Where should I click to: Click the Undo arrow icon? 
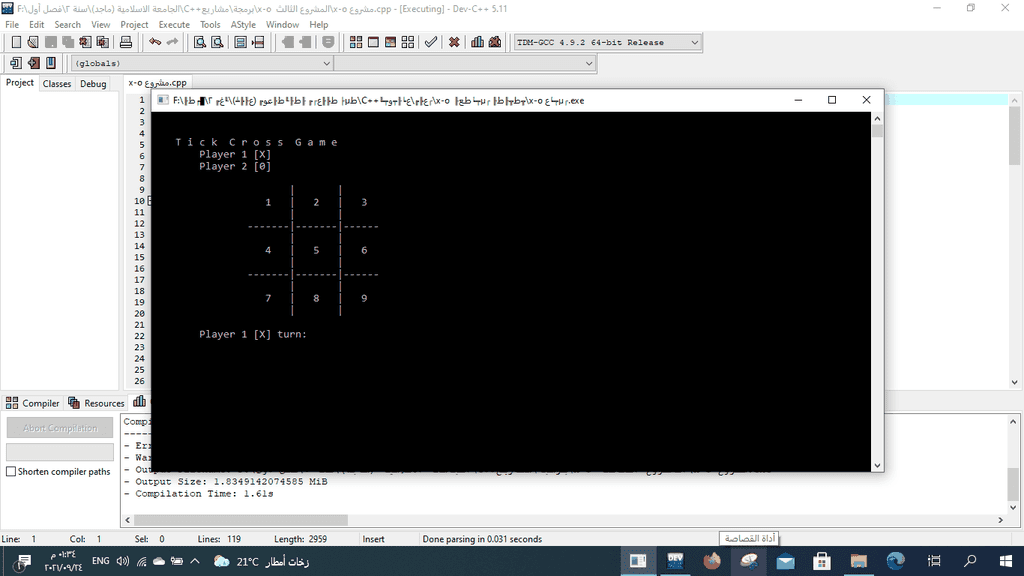point(155,42)
